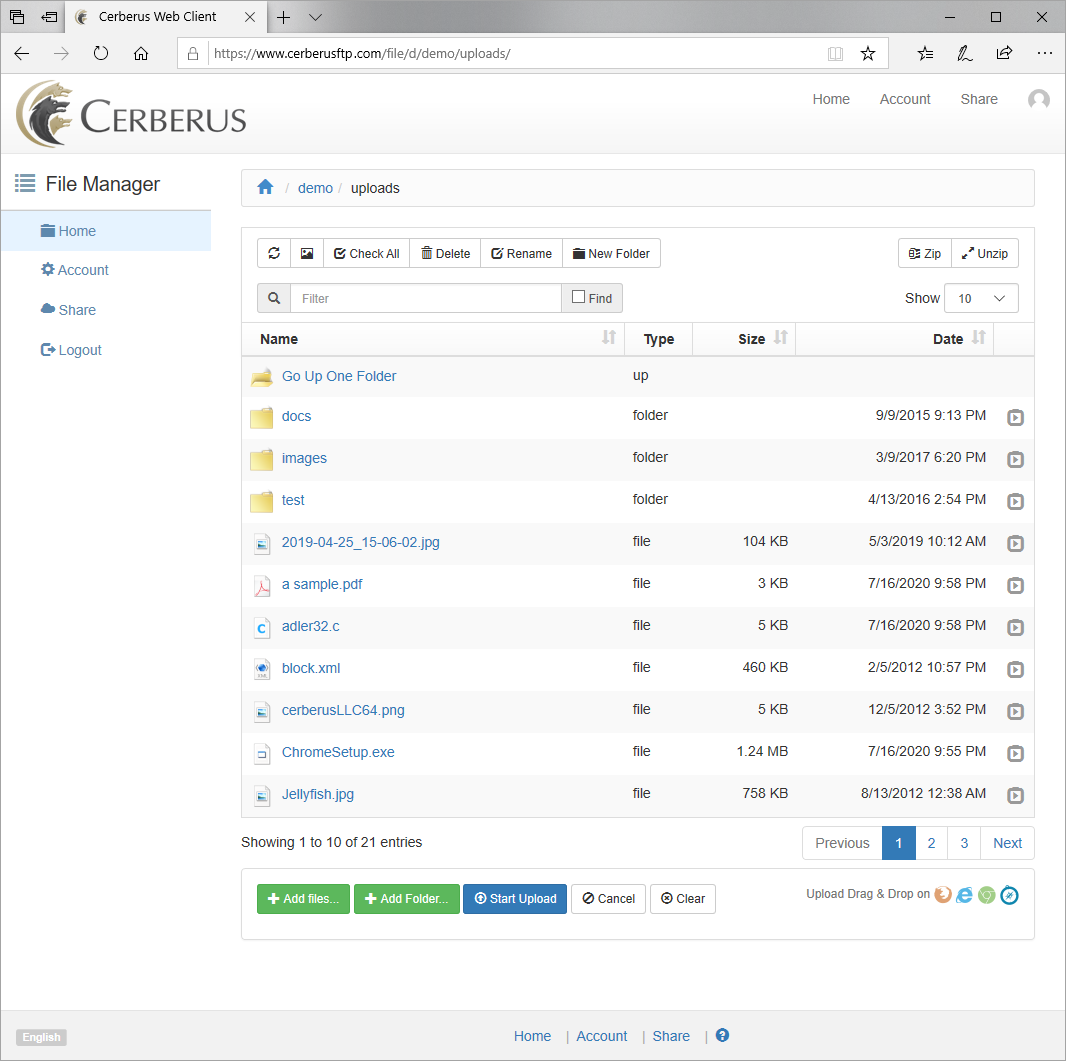
Task: Enable the Find checkbox
Action: click(578, 298)
